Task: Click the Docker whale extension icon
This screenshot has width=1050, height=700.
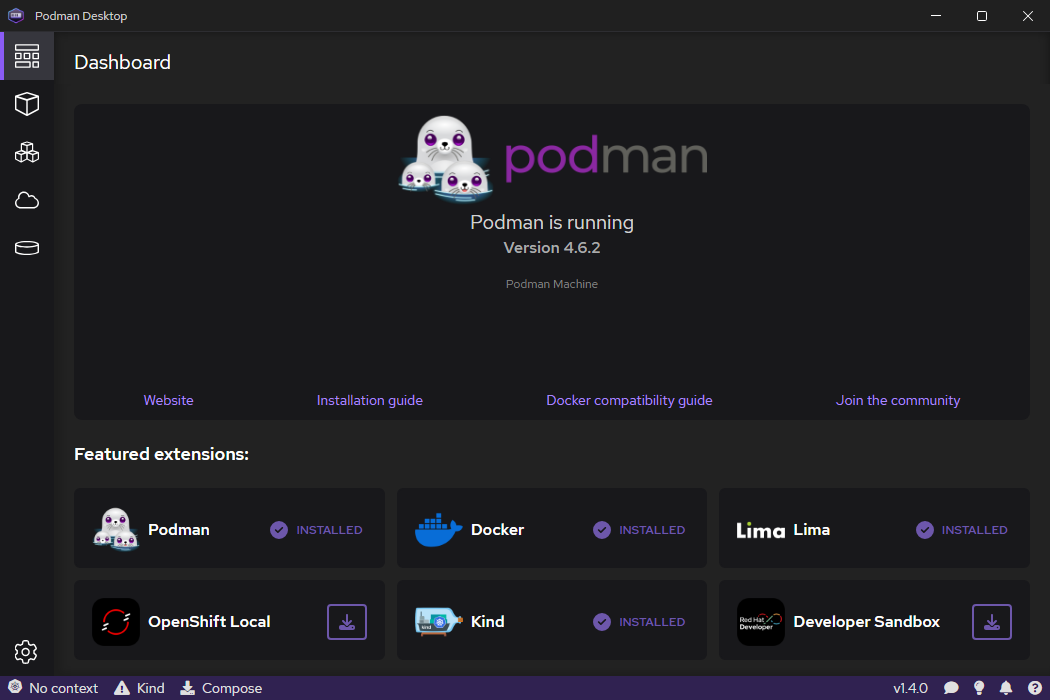Action: 439,530
